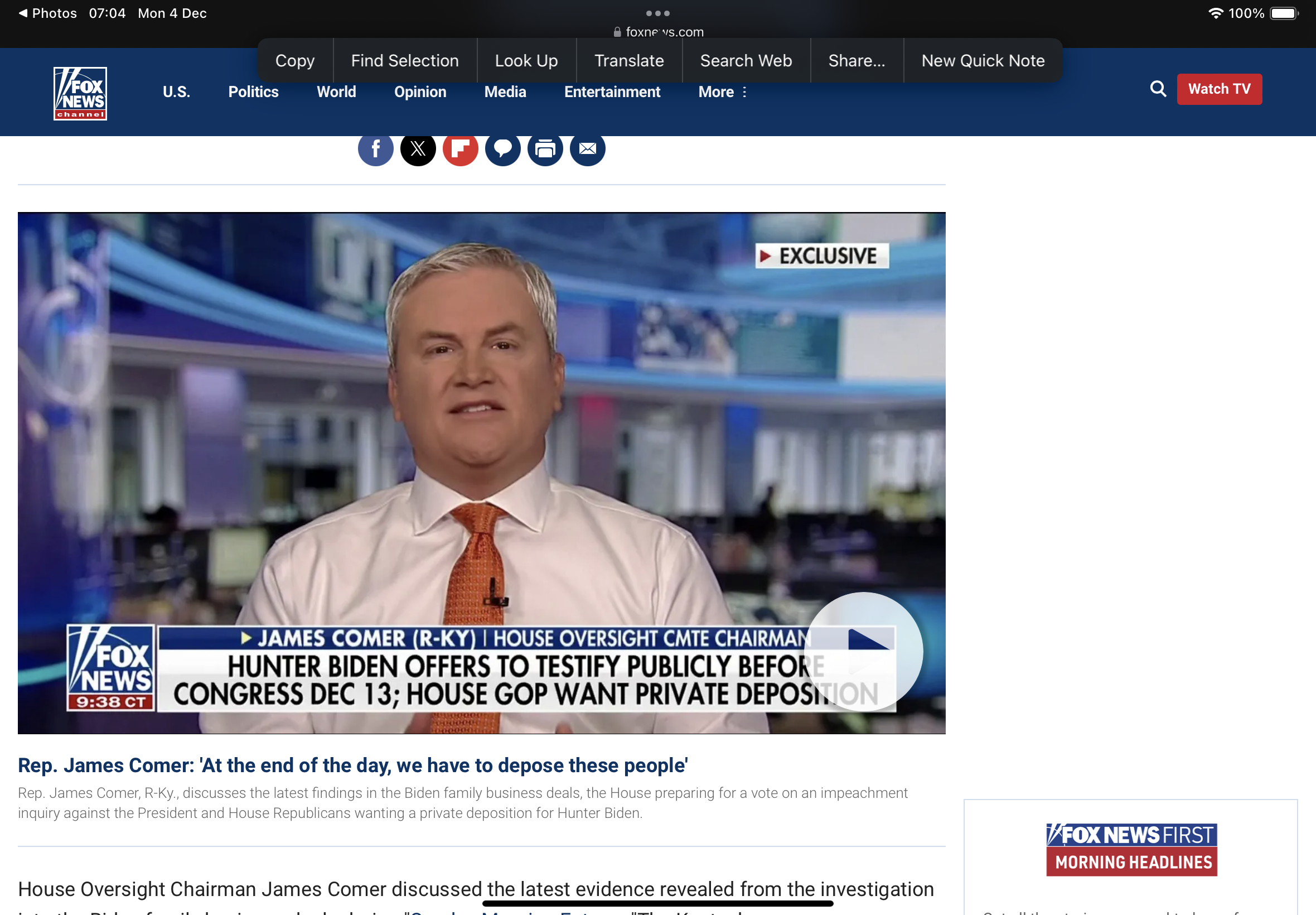The width and height of the screenshot is (1316, 915).
Task: Open the Fox News Channel logo homepage
Action: [x=80, y=93]
